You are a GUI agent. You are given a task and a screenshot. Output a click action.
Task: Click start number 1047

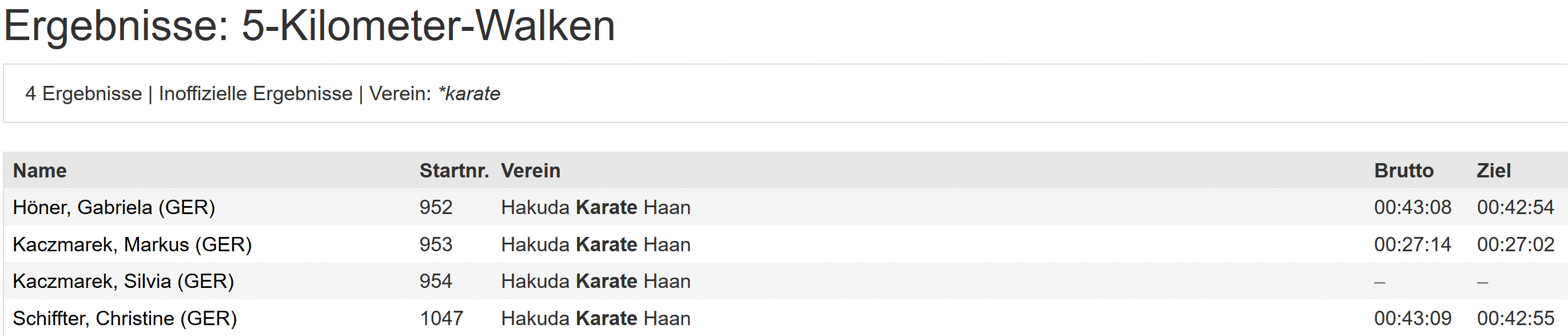click(x=441, y=318)
